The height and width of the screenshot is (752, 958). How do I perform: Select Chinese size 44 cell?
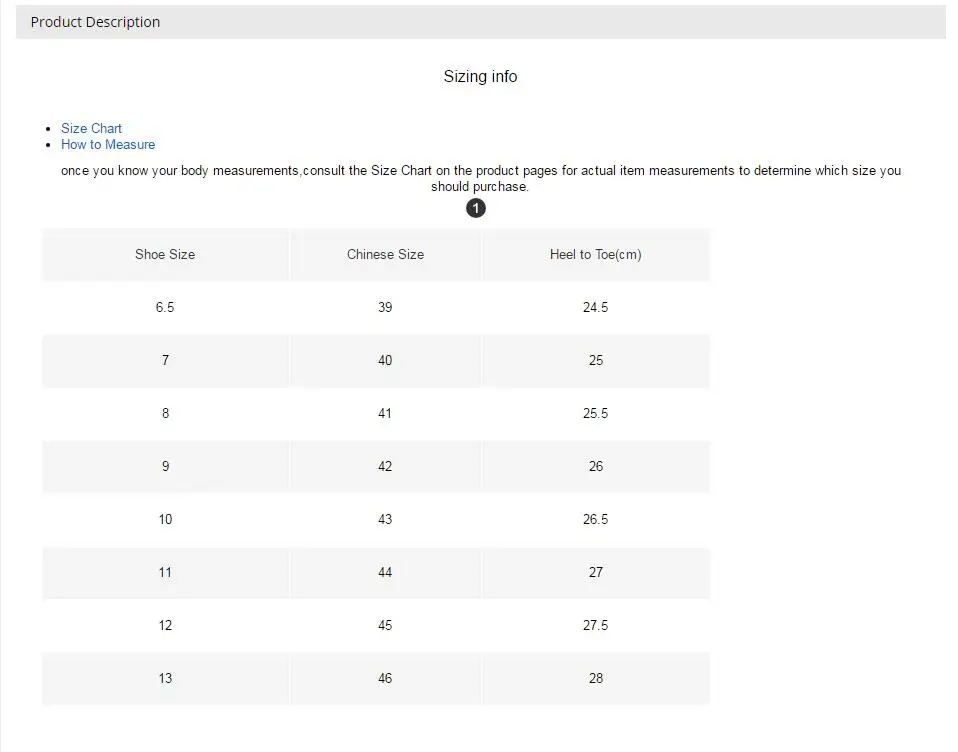(385, 572)
